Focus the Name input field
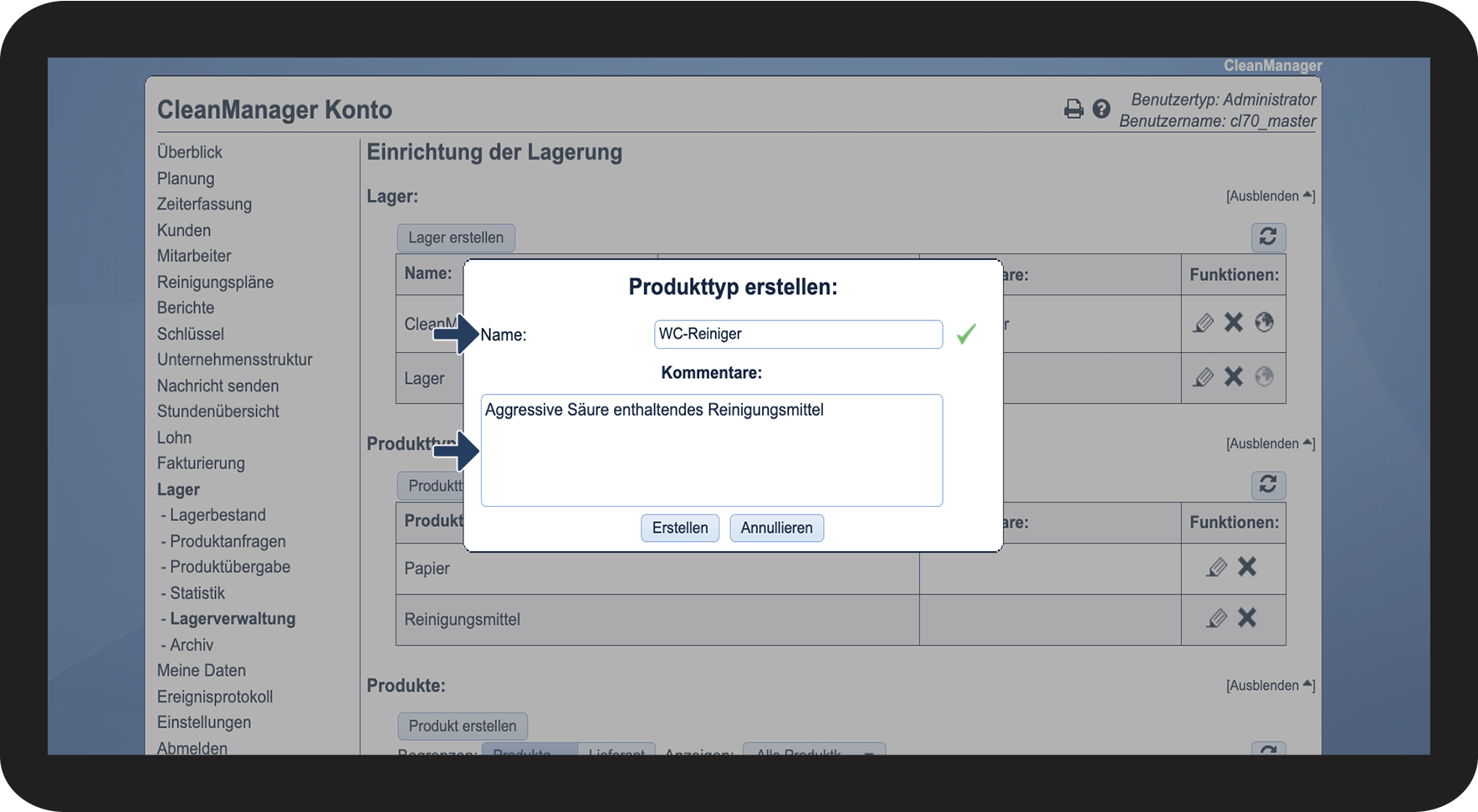This screenshot has height=812, width=1478. (x=798, y=335)
